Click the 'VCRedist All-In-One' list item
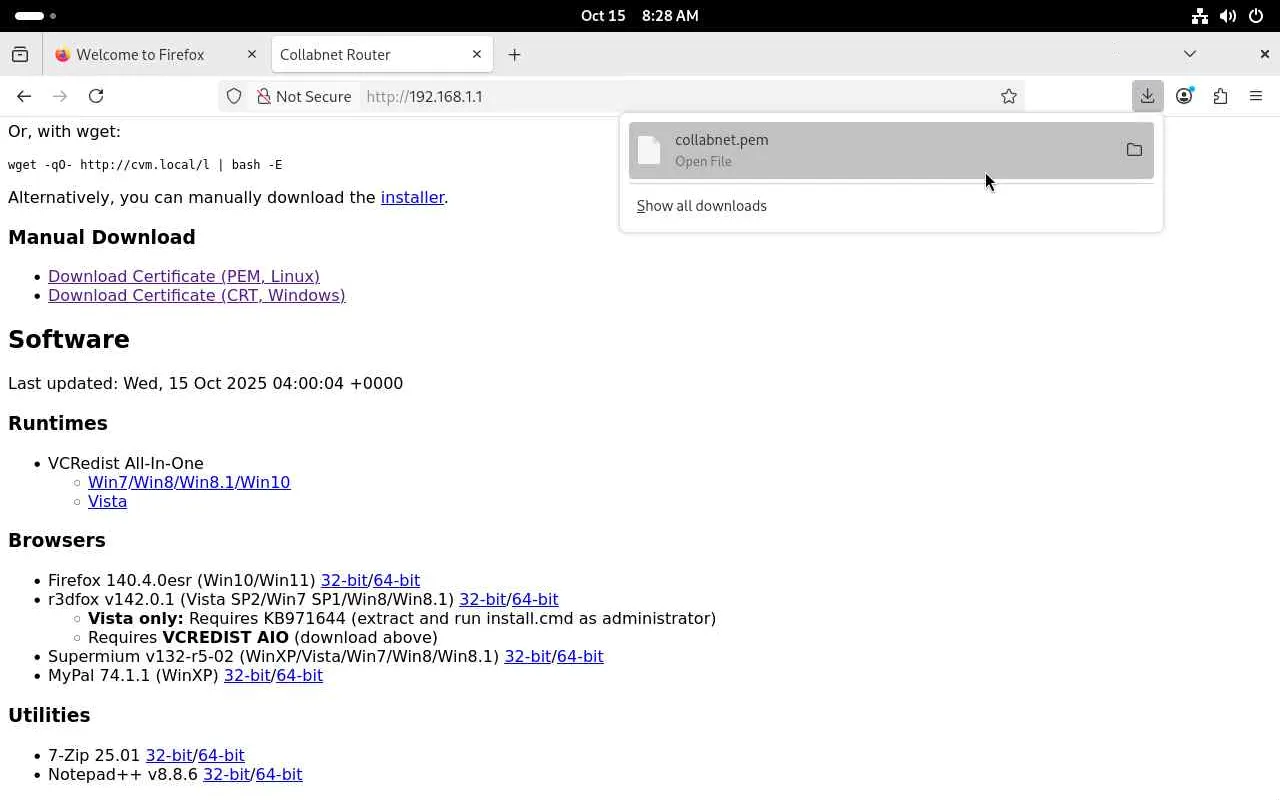 (x=126, y=463)
